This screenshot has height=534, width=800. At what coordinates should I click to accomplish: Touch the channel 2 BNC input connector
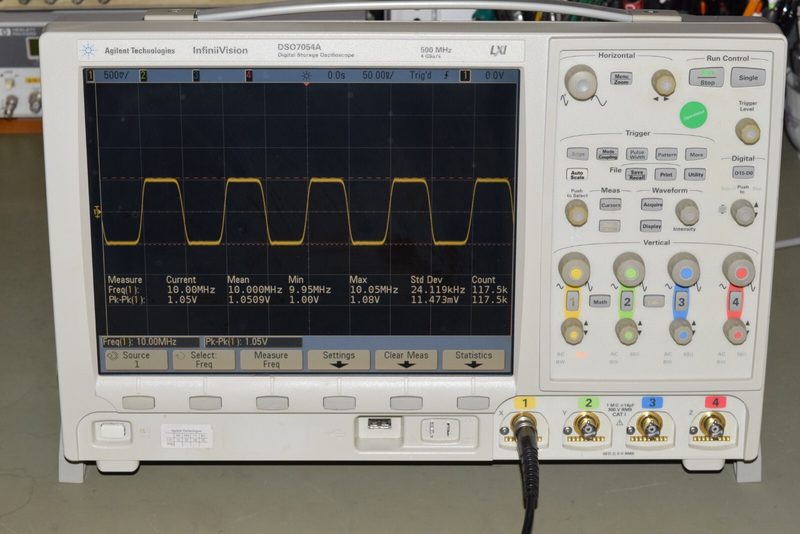pos(587,425)
